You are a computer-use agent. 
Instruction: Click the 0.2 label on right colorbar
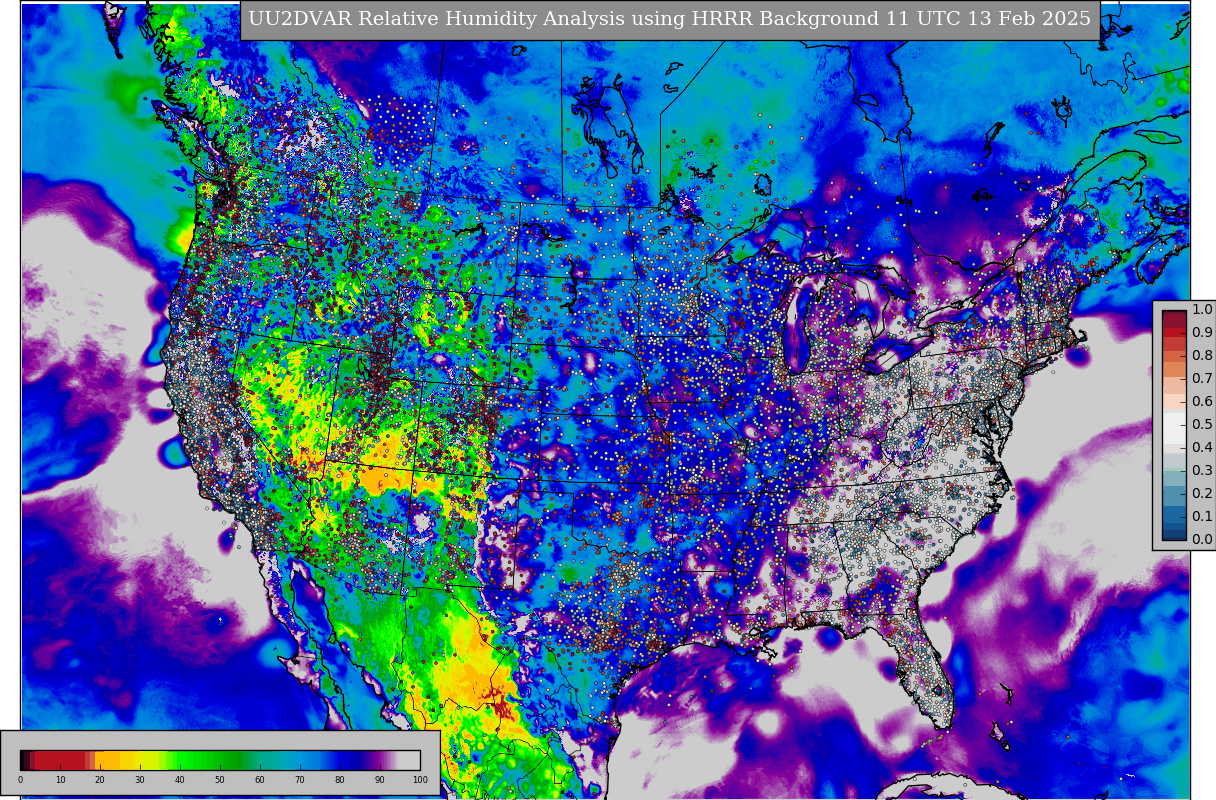click(1202, 493)
